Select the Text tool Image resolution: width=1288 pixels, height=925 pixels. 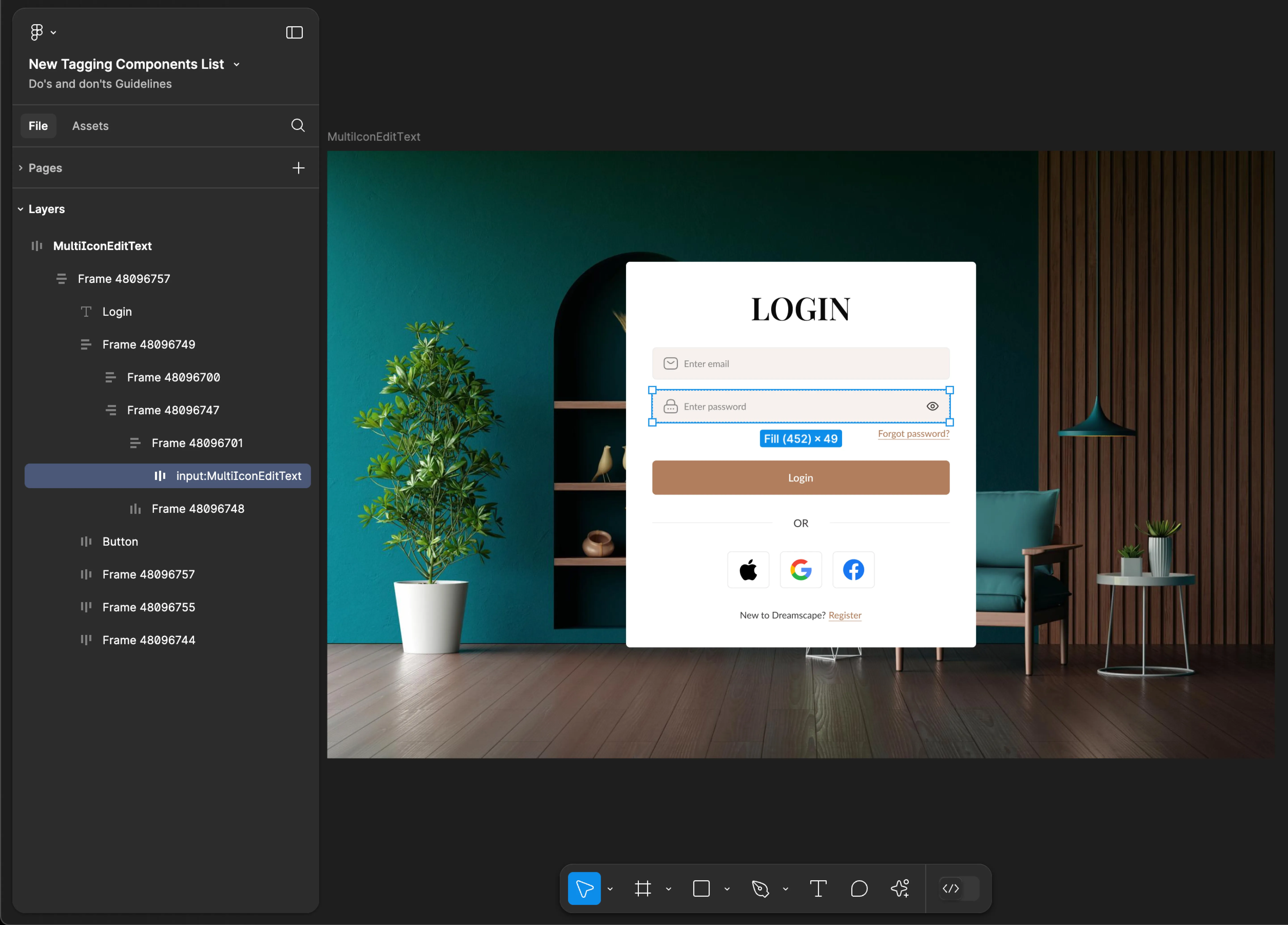click(x=818, y=889)
